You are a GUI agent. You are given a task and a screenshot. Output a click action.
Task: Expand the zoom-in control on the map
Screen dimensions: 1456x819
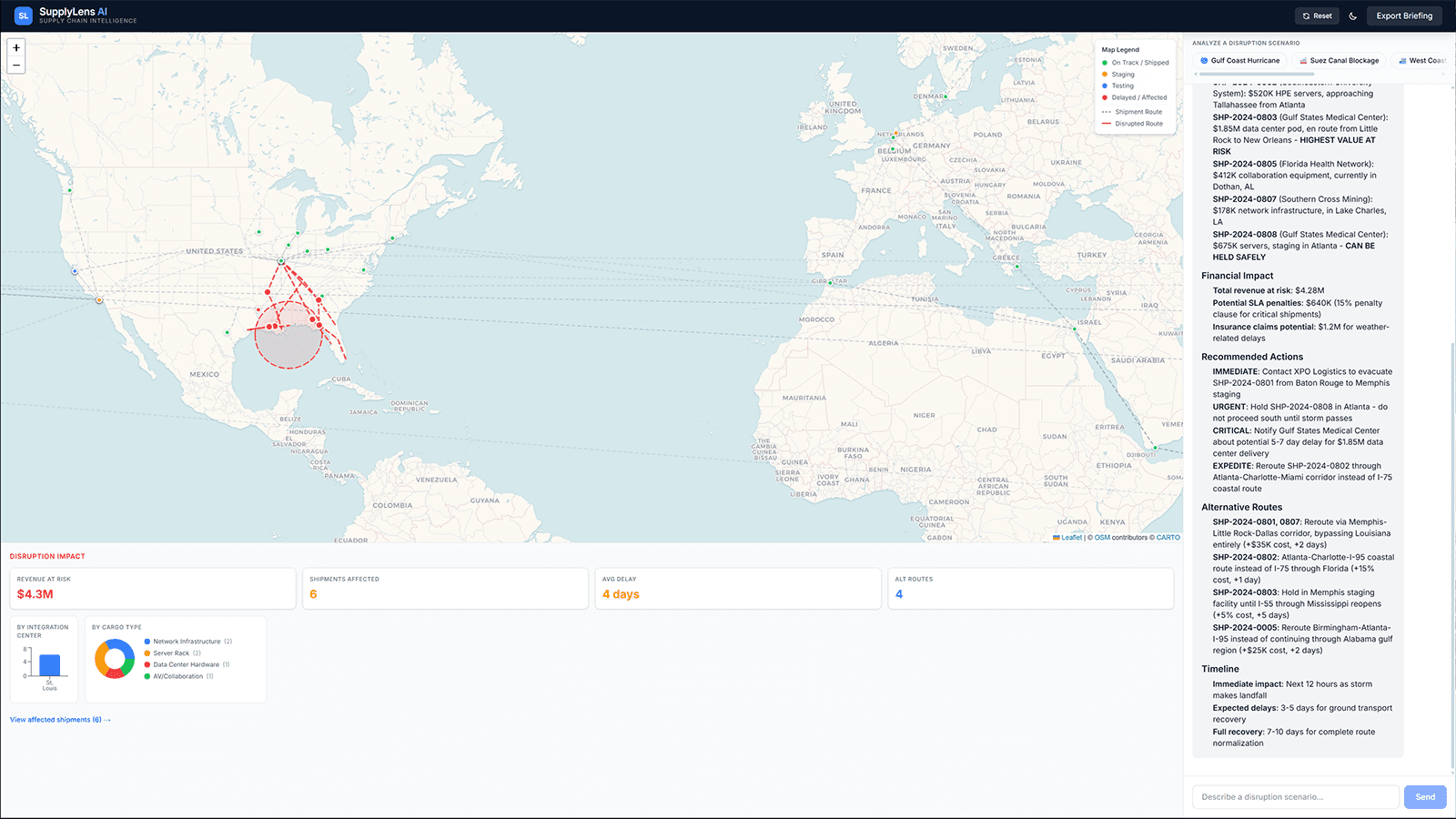point(16,46)
